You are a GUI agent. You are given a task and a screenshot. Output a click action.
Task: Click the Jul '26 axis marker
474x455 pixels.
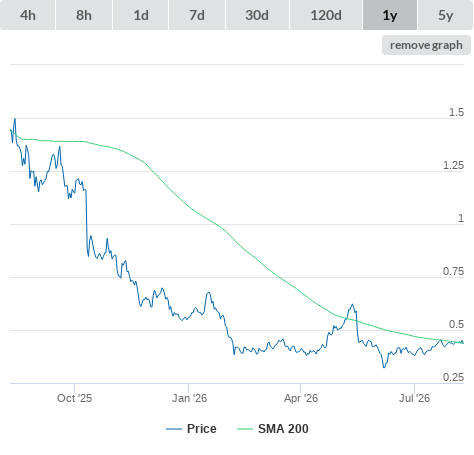pos(415,398)
